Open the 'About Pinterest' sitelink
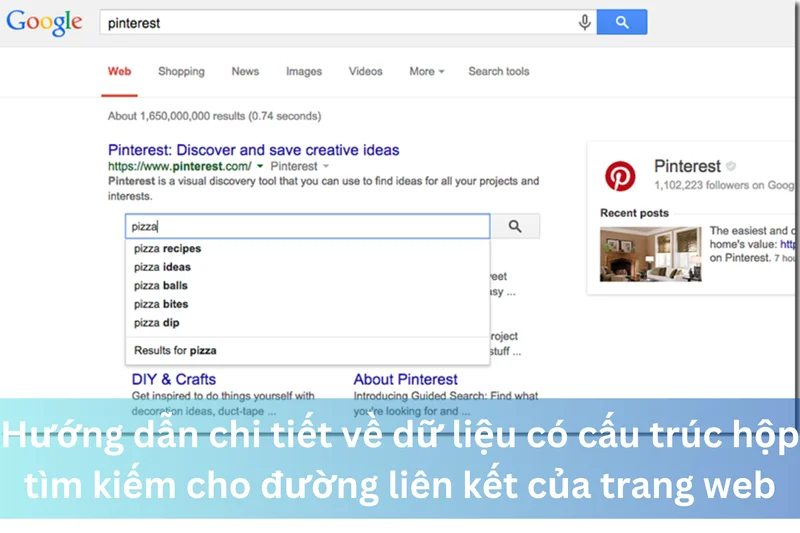Screen dimensions: 800x533 point(406,379)
